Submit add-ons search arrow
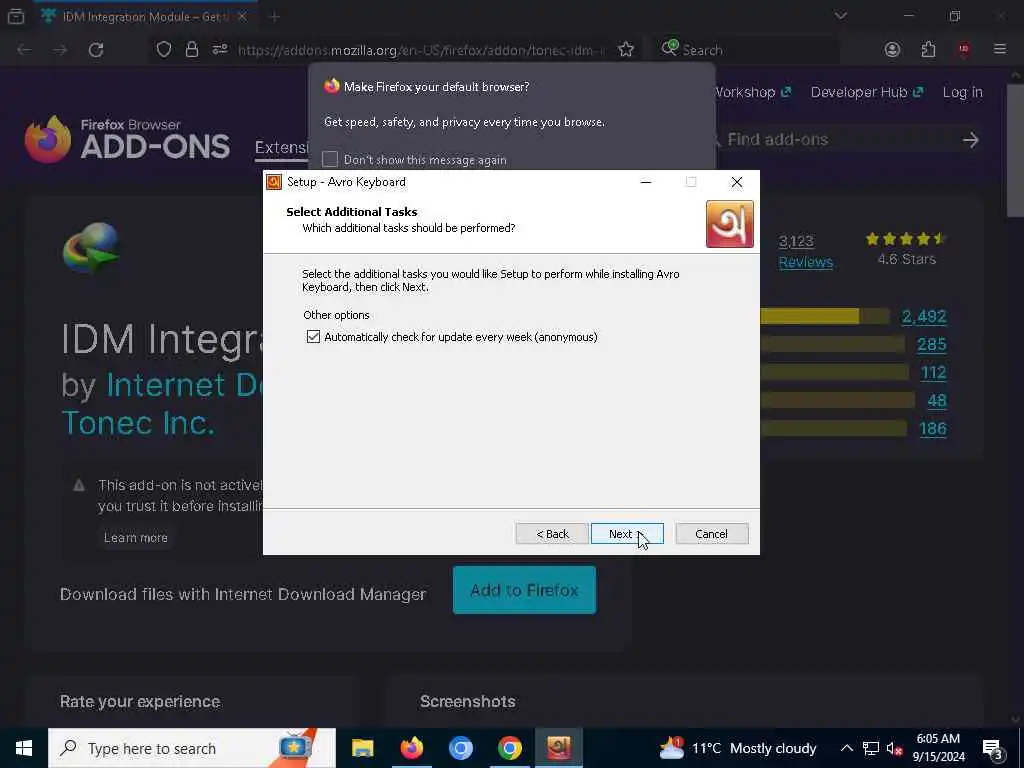Viewport: 1024px width, 768px height. (x=970, y=140)
